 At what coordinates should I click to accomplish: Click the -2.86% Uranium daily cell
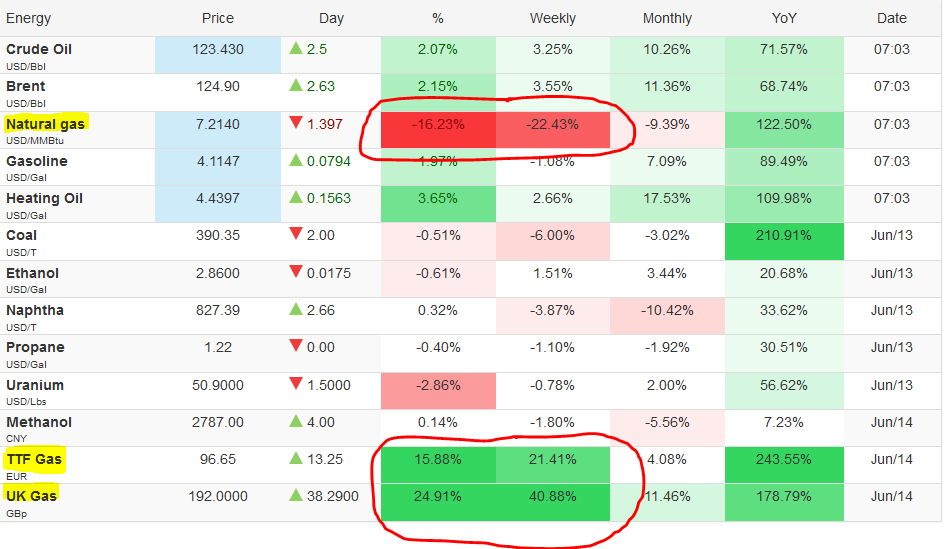coord(438,391)
